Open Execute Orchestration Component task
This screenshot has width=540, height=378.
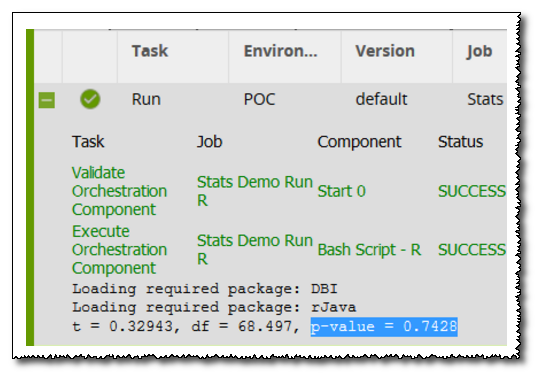coord(119,250)
